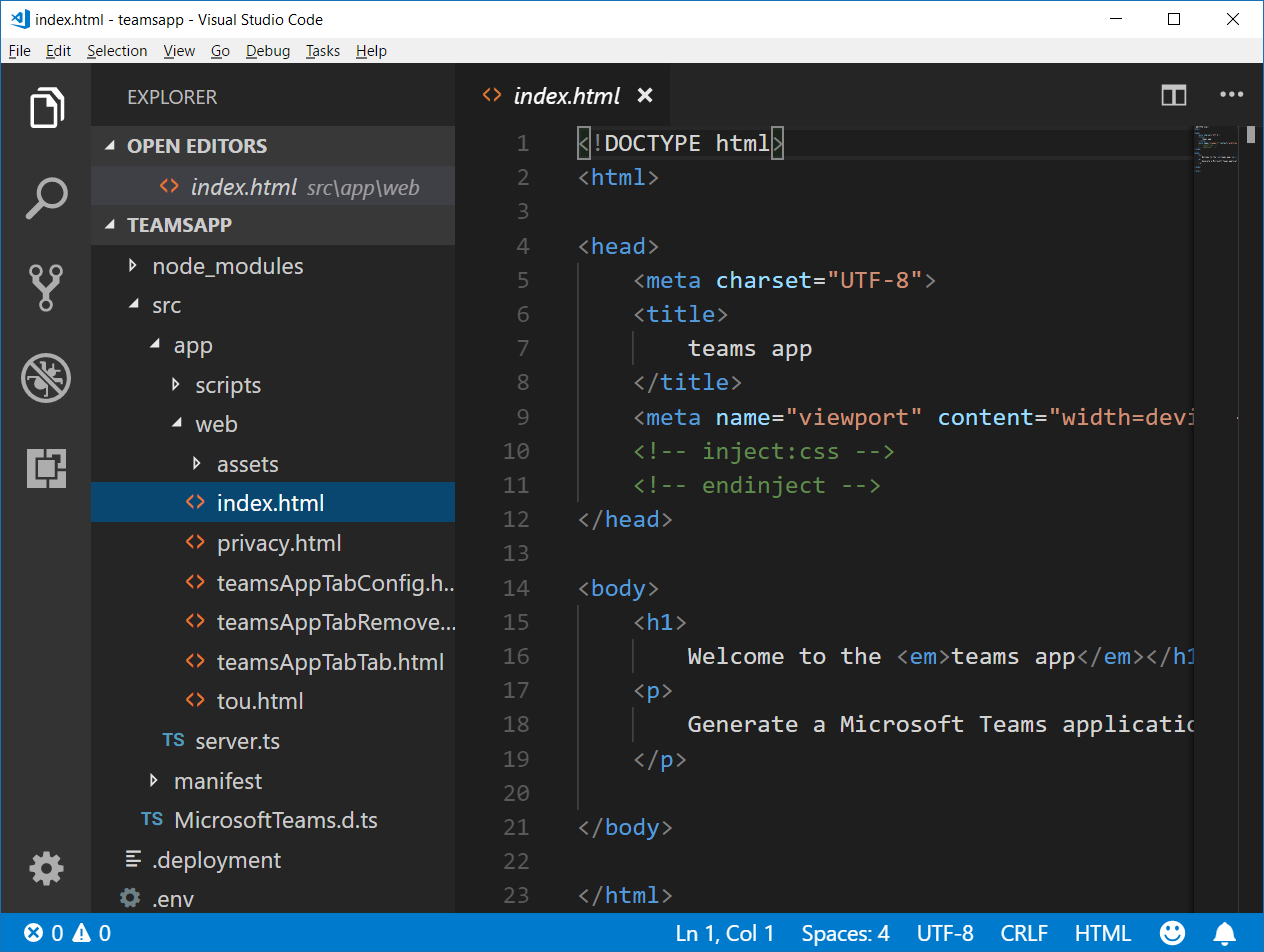
Task: Click the 'teams app' title text on line 7
Action: coord(750,348)
